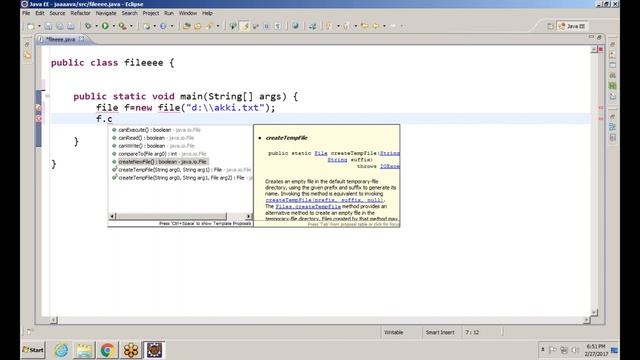Click the Open Task toolbar icon
The height and width of the screenshot is (360, 640).
(x=198, y=26)
